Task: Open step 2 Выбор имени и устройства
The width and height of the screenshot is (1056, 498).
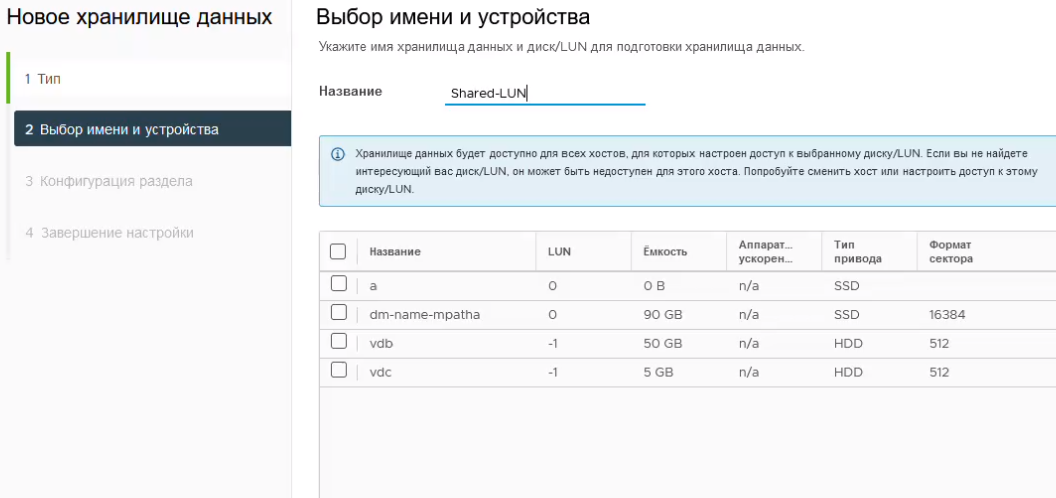Action: [x=152, y=129]
